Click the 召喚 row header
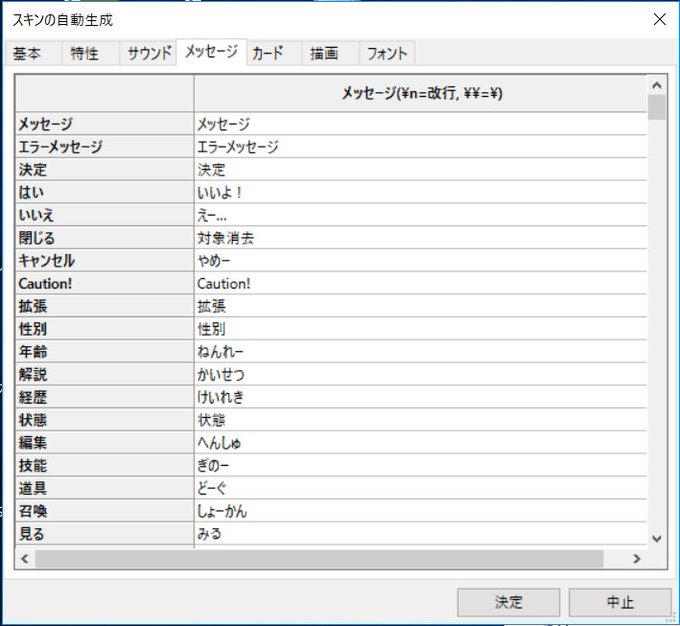This screenshot has height=626, width=680. tap(105, 511)
